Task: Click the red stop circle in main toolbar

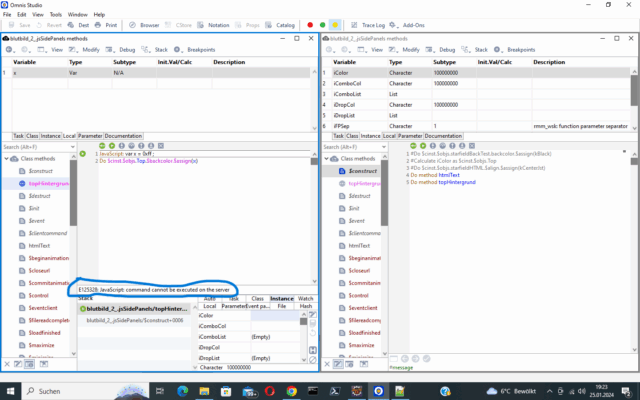Action: pyautogui.click(x=310, y=24)
